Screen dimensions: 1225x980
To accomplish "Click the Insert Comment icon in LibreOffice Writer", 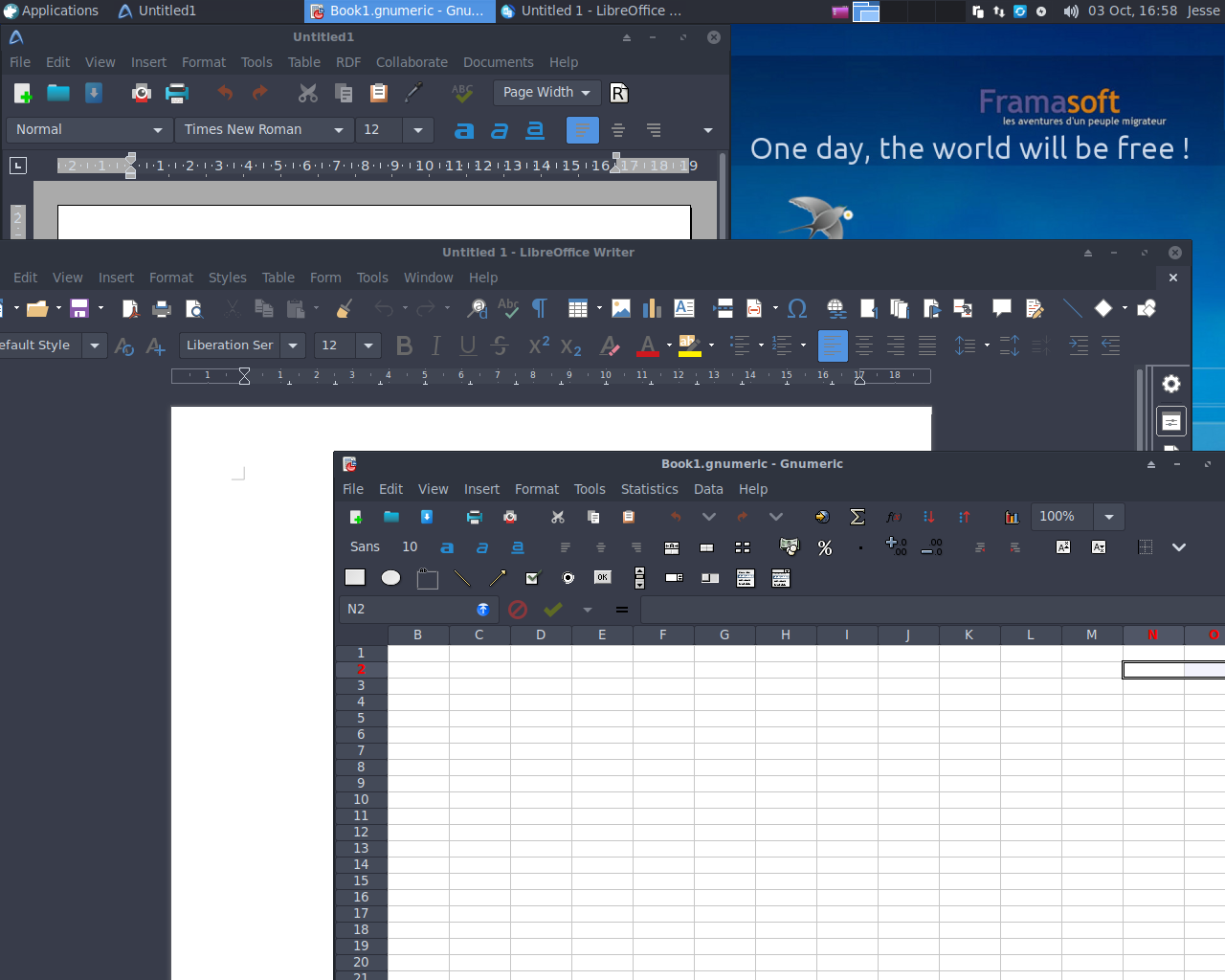I will tap(1002, 308).
